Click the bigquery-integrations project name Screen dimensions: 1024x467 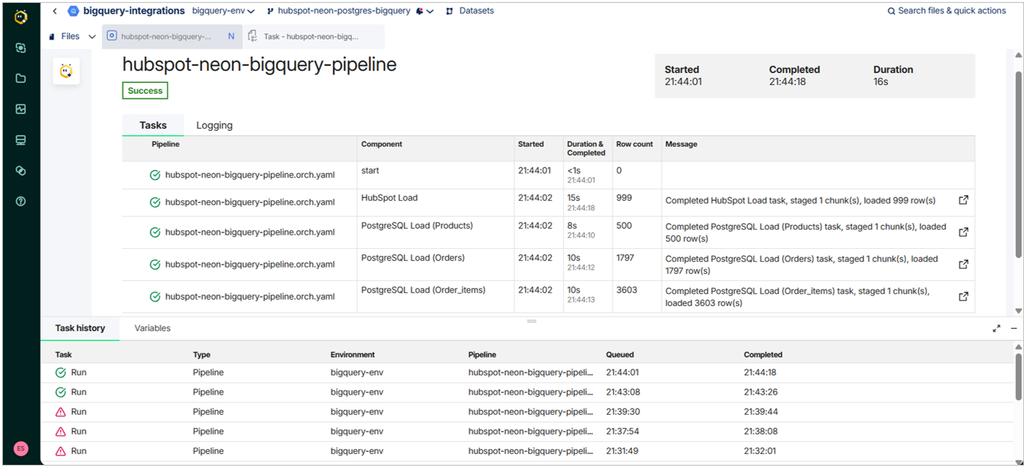pyautogui.click(x=136, y=11)
